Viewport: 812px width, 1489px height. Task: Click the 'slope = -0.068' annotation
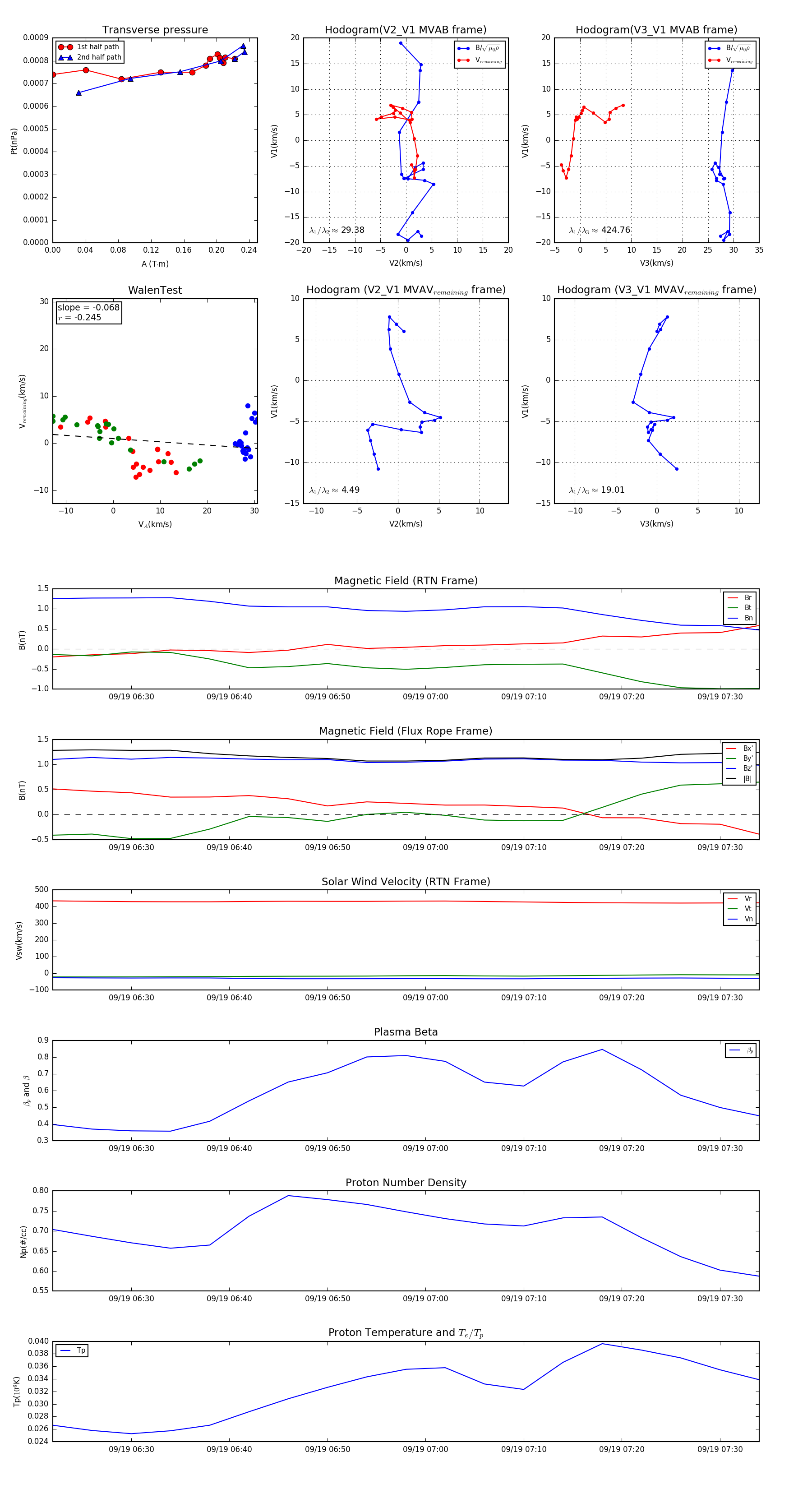click(88, 308)
